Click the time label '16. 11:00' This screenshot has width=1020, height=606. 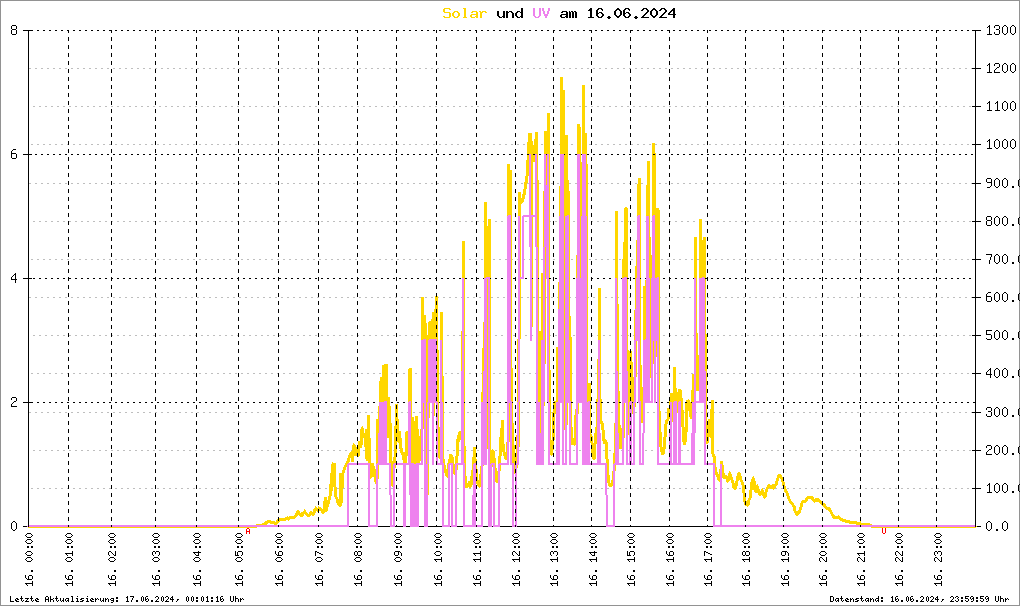click(477, 559)
